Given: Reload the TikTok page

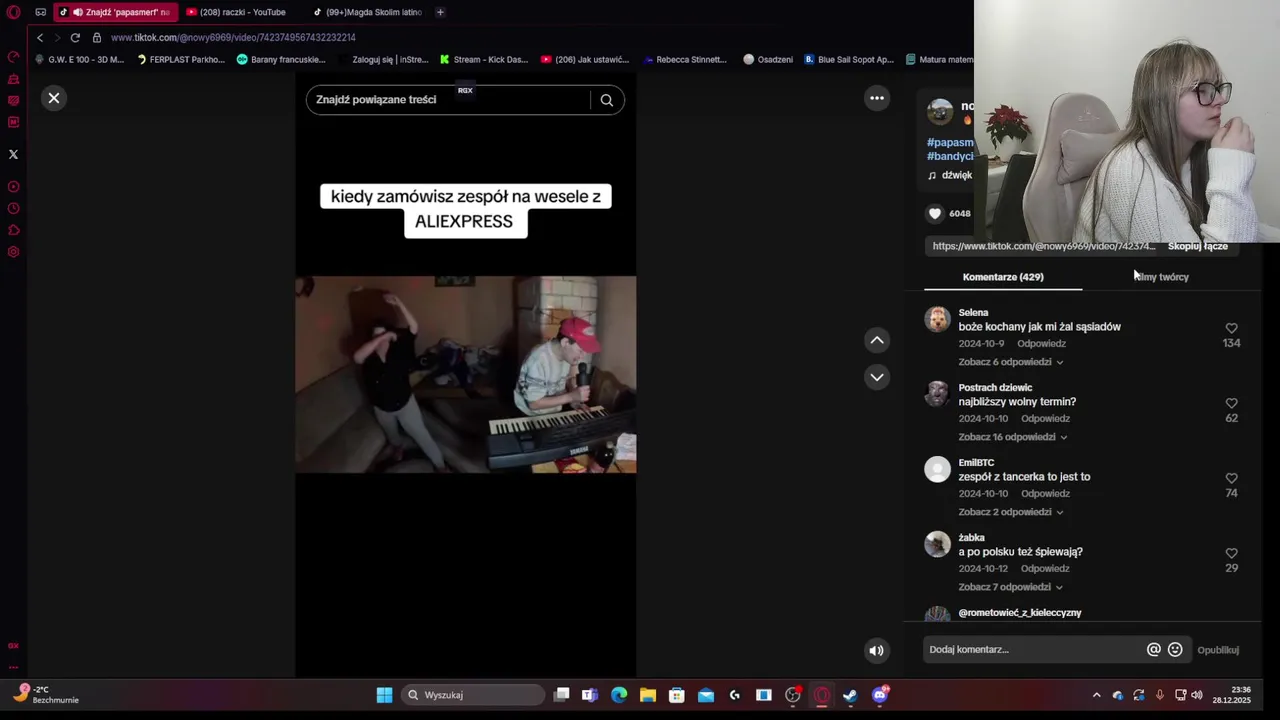Looking at the screenshot, I should (75, 37).
